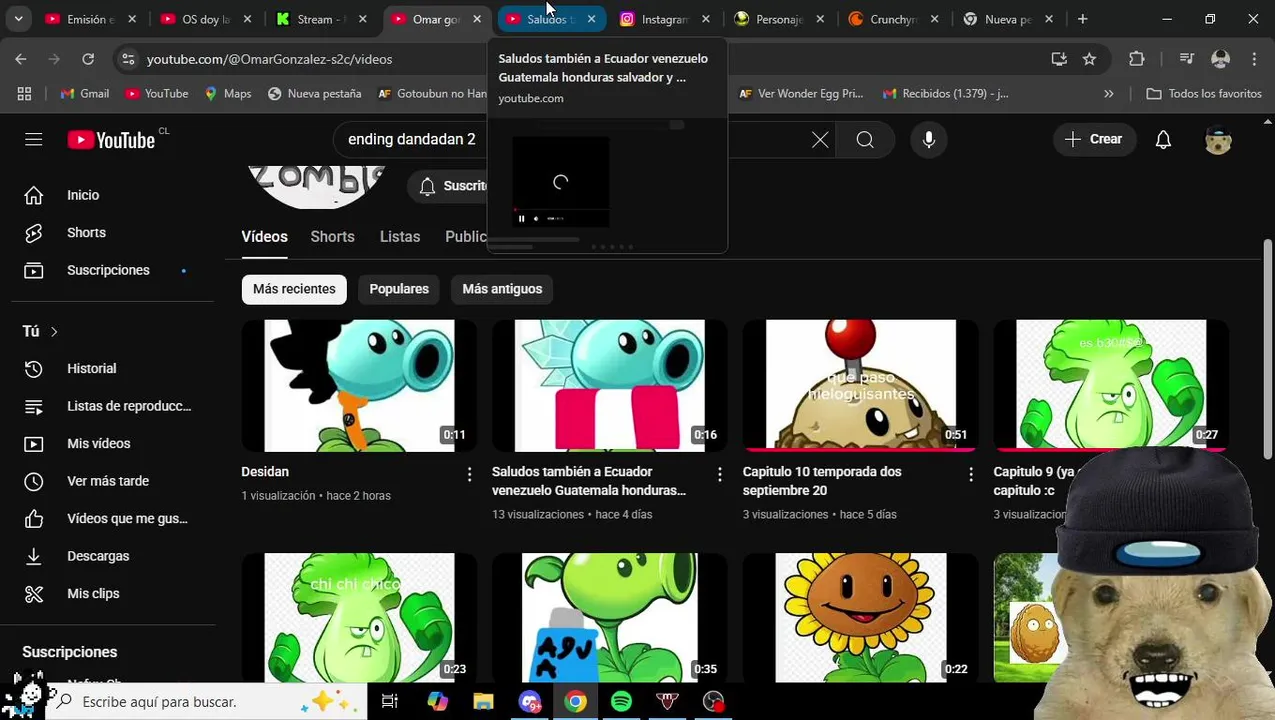
Task: Filter videos by Más recientes
Action: [294, 289]
